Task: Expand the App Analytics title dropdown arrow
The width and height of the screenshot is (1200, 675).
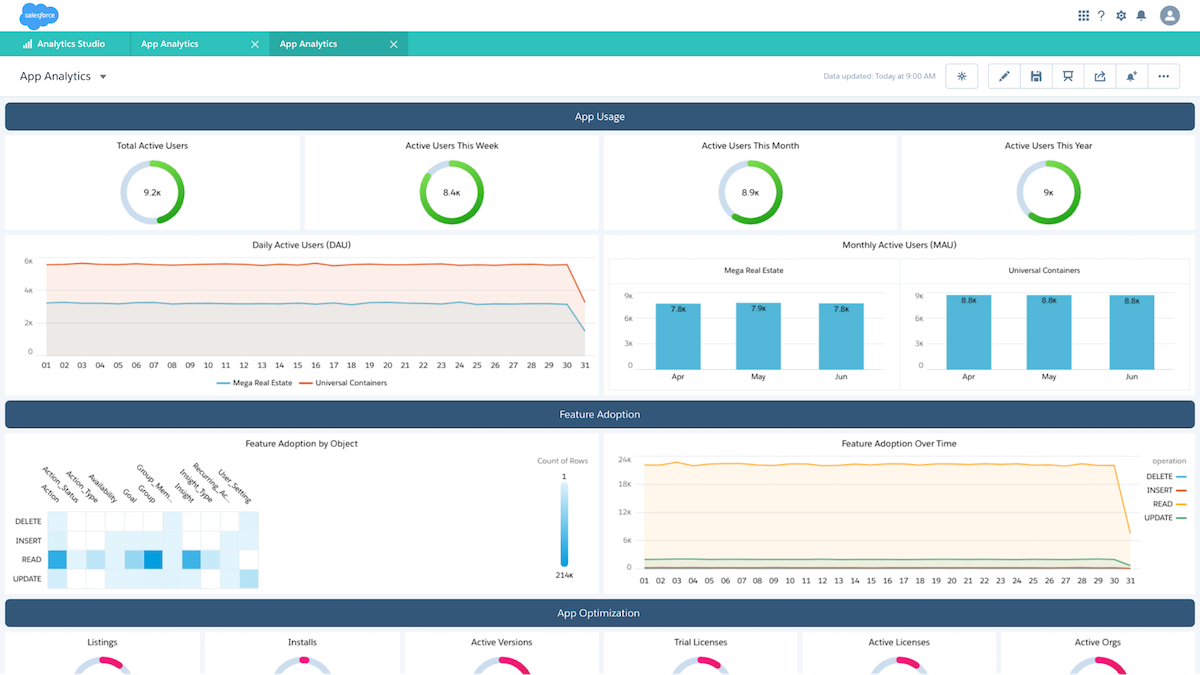Action: pyautogui.click(x=103, y=77)
